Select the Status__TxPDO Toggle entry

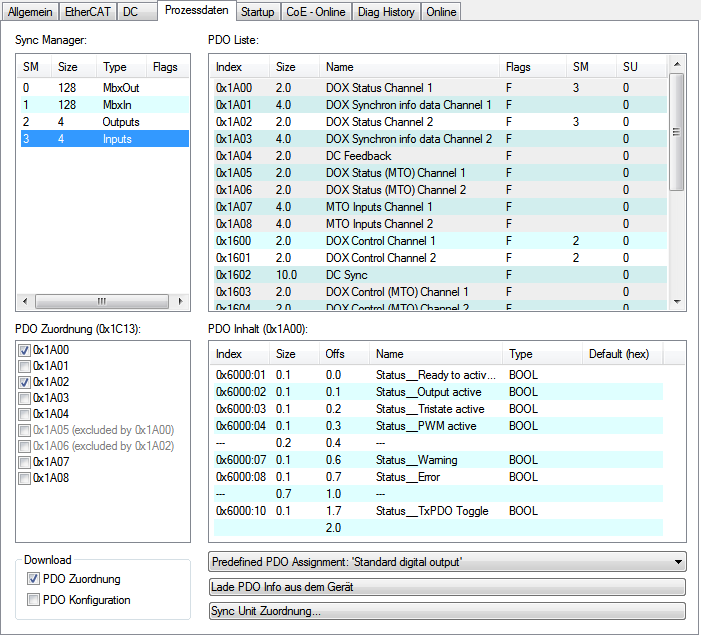[438, 510]
